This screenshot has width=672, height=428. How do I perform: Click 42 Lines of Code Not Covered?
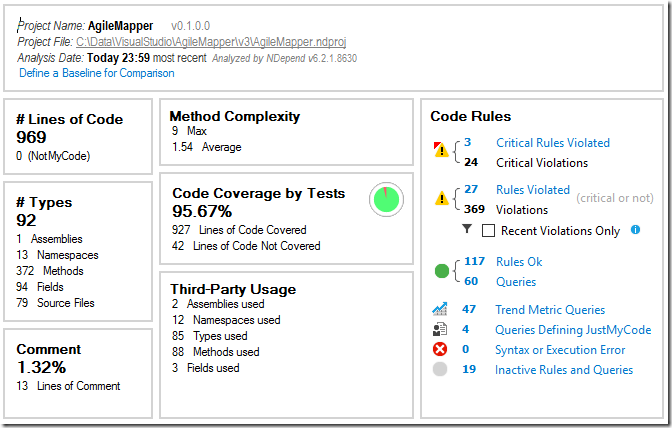[x=246, y=246]
